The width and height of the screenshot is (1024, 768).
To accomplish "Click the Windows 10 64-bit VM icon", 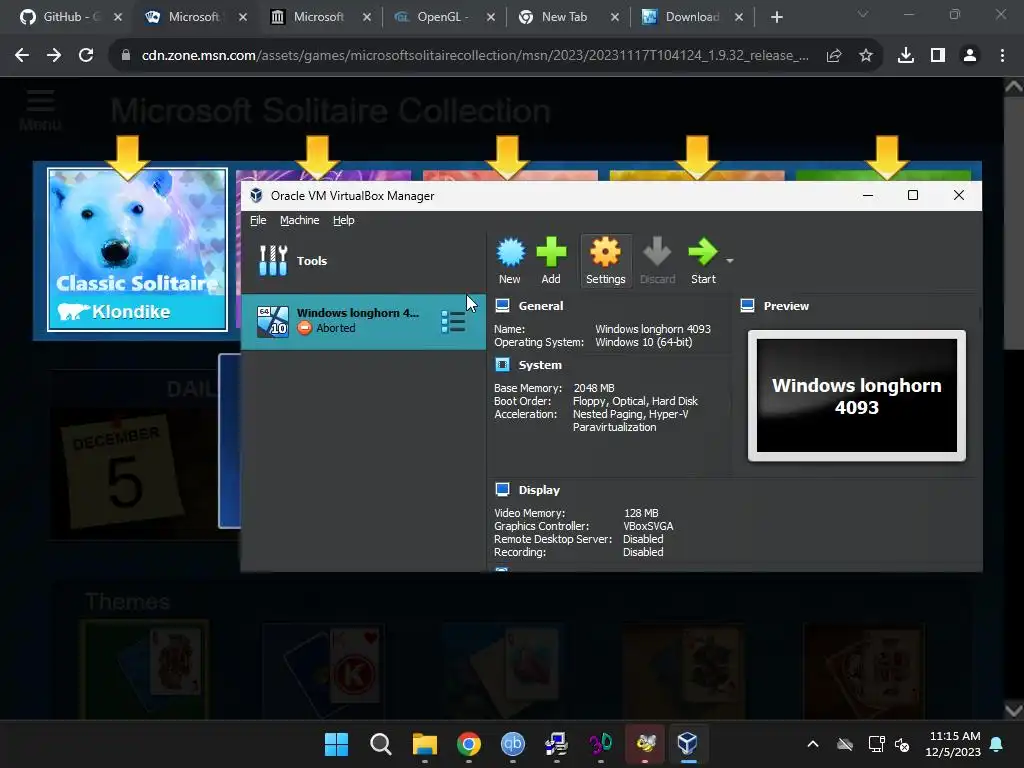I will tap(272, 321).
